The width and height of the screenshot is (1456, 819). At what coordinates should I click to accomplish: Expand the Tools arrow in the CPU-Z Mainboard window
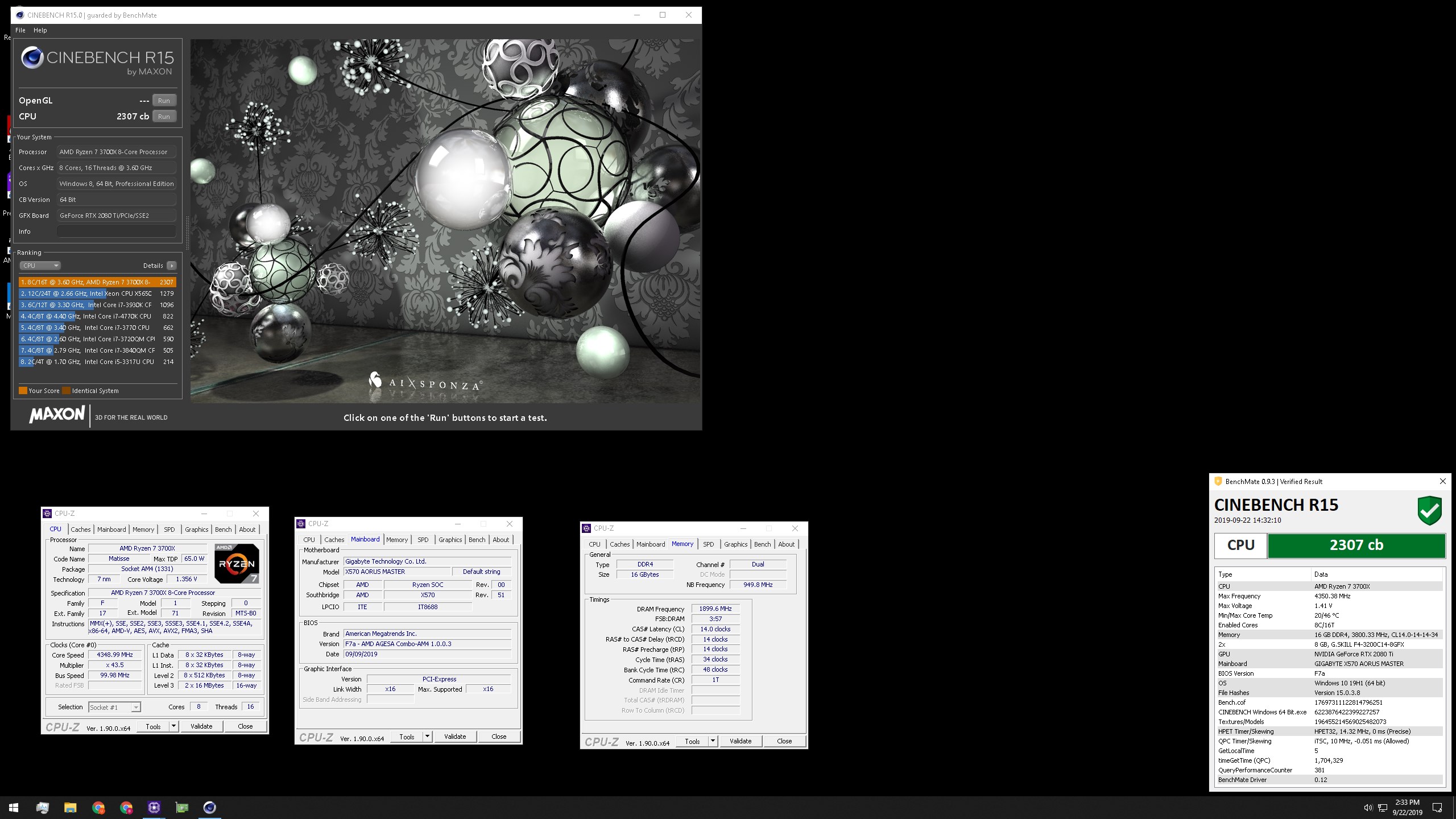click(x=427, y=737)
